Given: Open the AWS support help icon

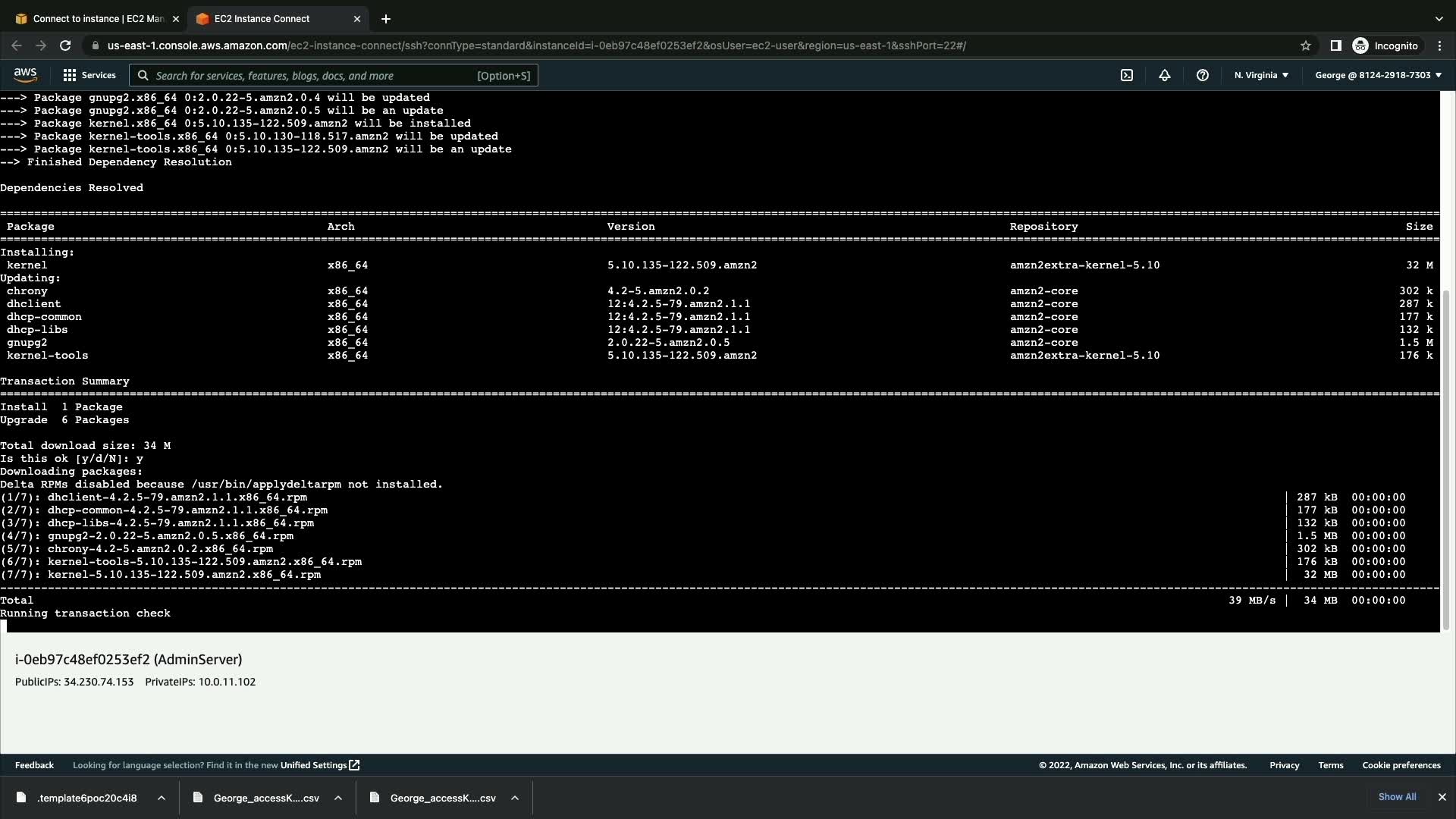Looking at the screenshot, I should tap(1203, 75).
